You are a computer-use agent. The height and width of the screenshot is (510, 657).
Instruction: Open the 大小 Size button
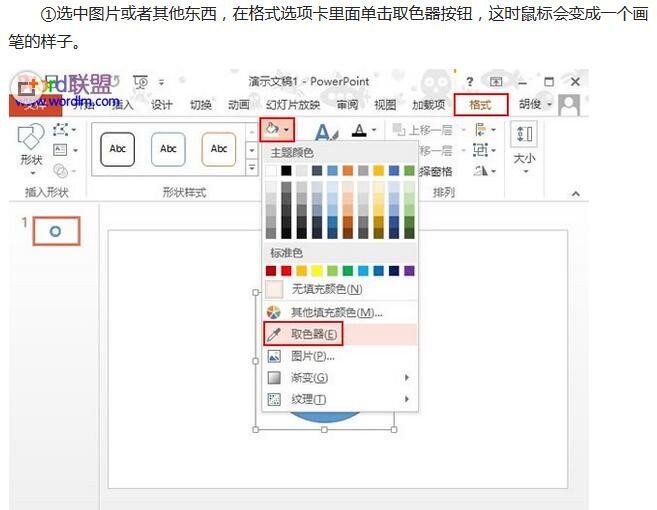(524, 148)
